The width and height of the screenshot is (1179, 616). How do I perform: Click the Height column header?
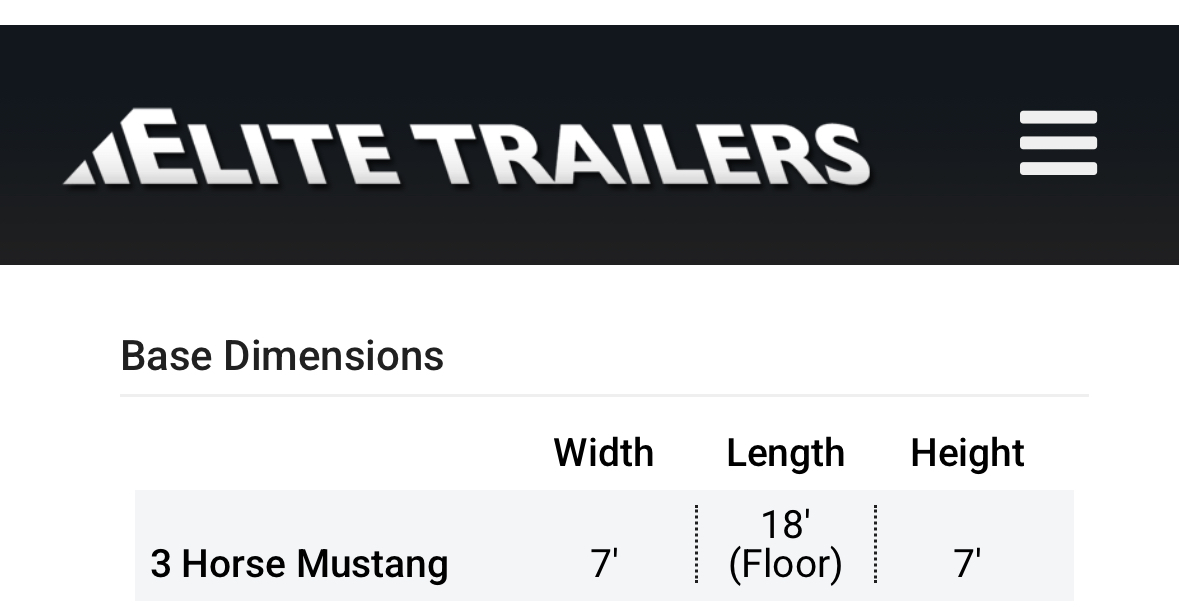[x=967, y=454]
